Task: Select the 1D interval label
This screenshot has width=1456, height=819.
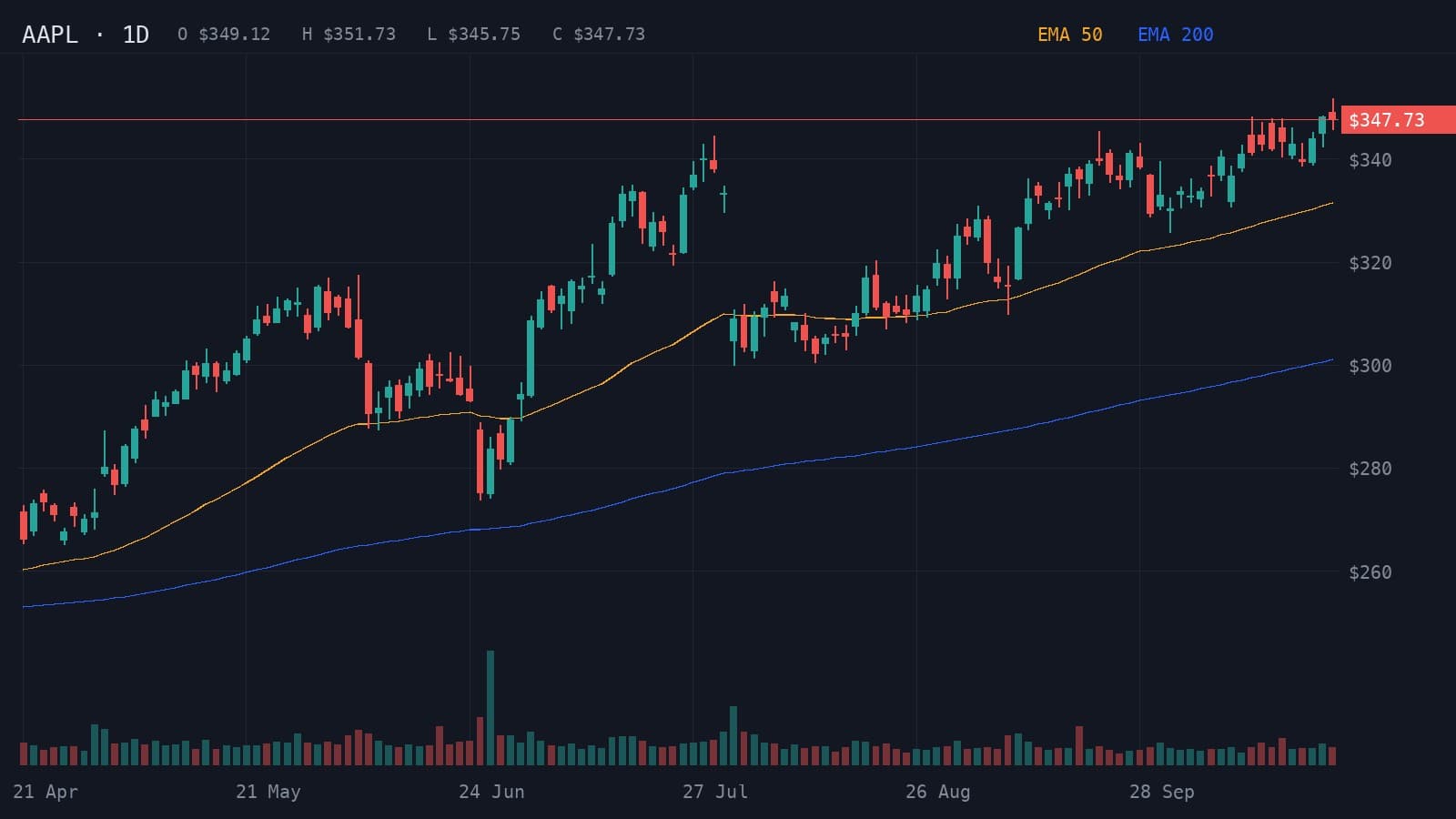Action: tap(136, 35)
